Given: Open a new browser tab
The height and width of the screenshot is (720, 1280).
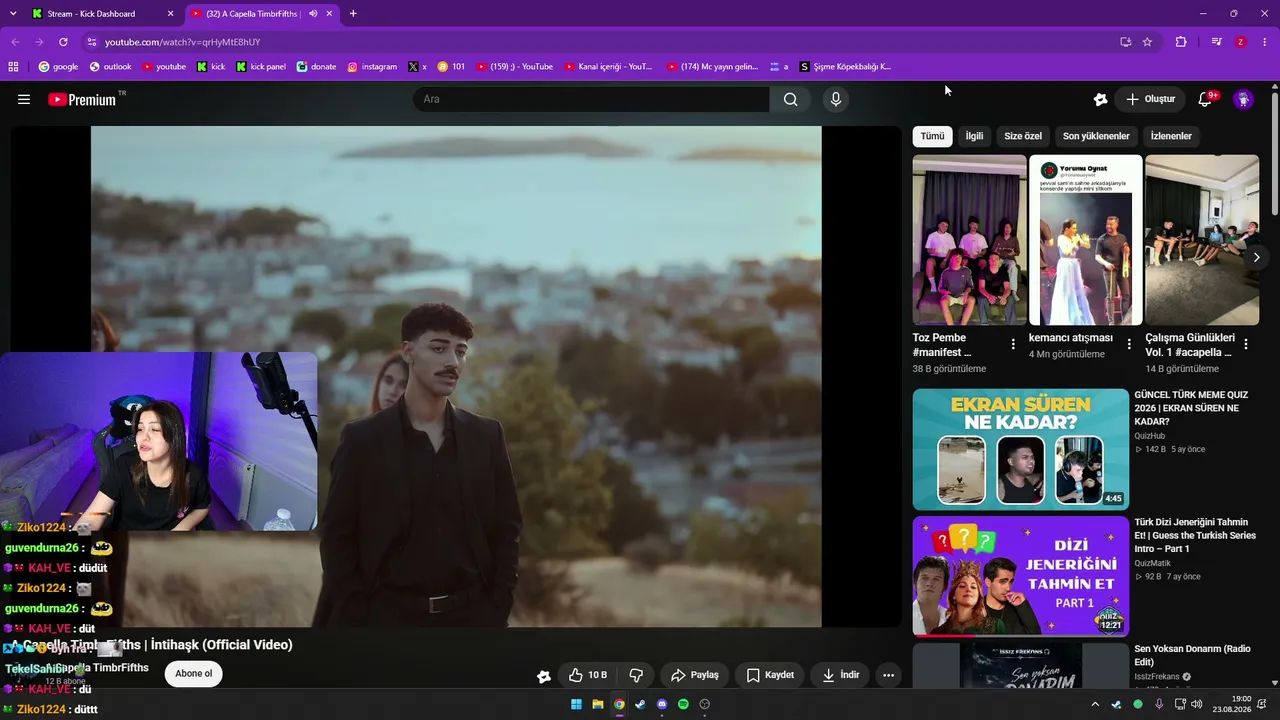Looking at the screenshot, I should [x=353, y=14].
